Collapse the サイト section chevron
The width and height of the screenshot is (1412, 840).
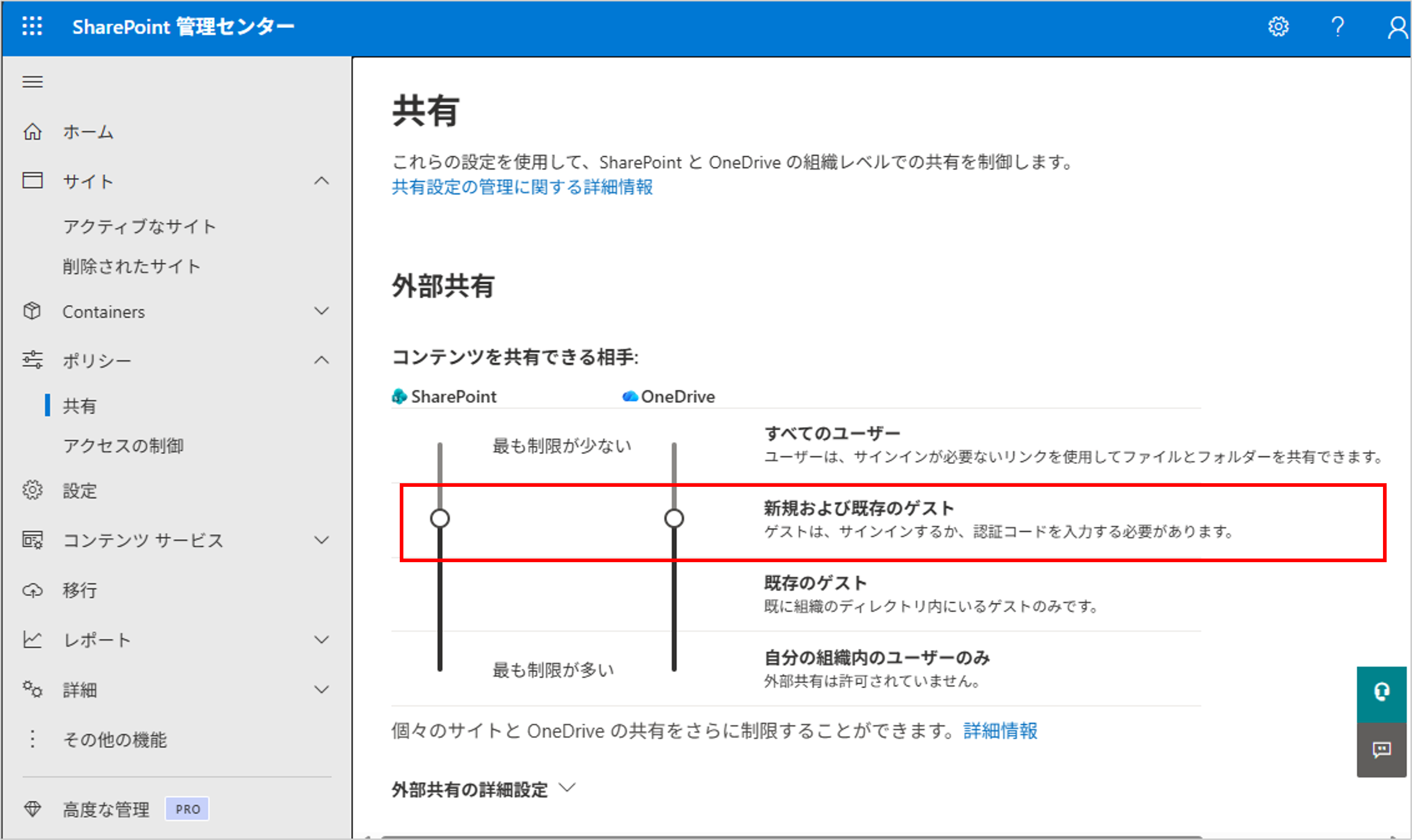click(x=321, y=181)
